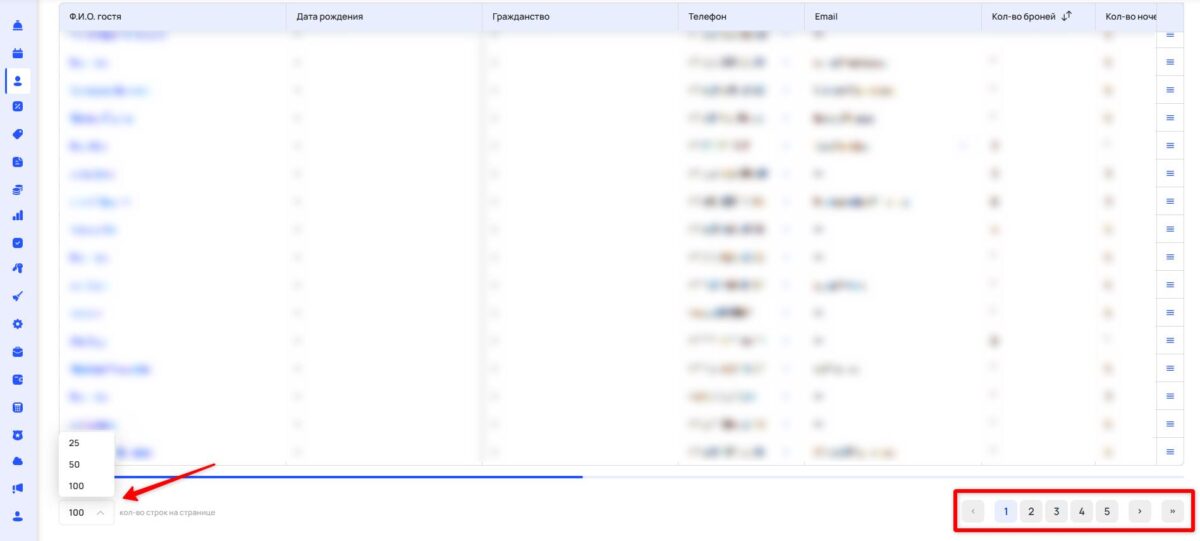Open the calendar section in sidebar

pyautogui.click(x=18, y=52)
